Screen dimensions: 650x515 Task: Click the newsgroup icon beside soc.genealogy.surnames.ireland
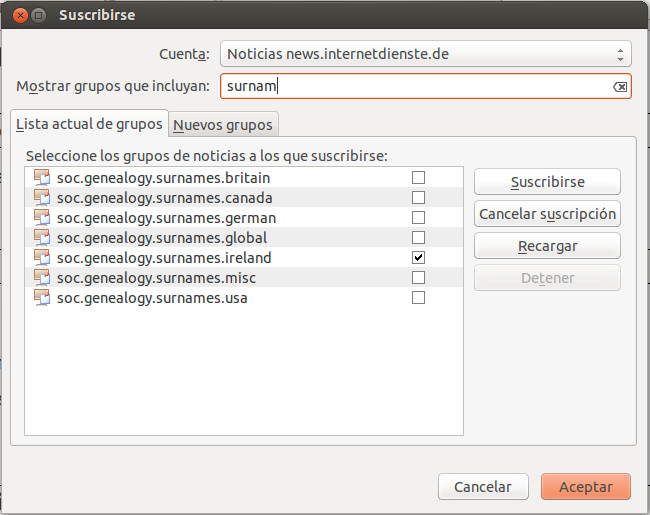(x=41, y=258)
